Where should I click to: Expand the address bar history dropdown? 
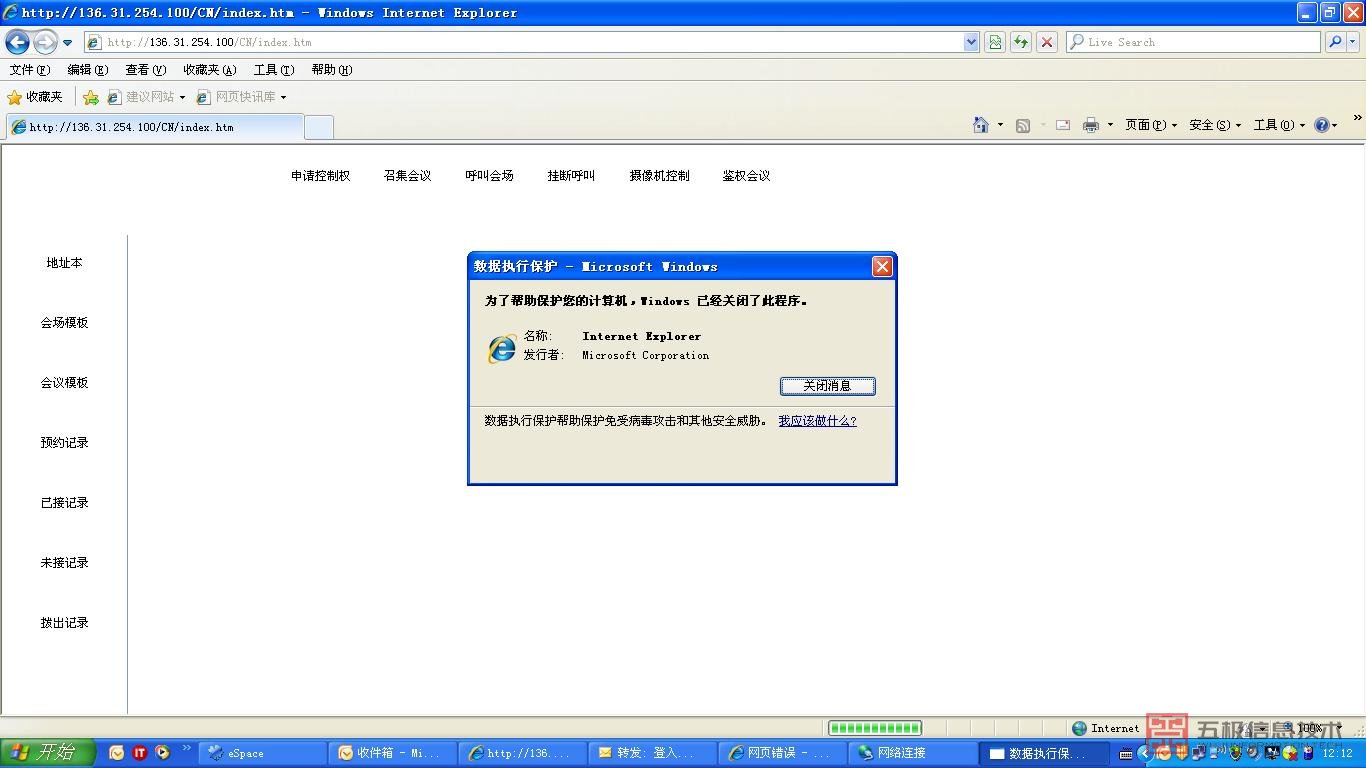[x=971, y=42]
